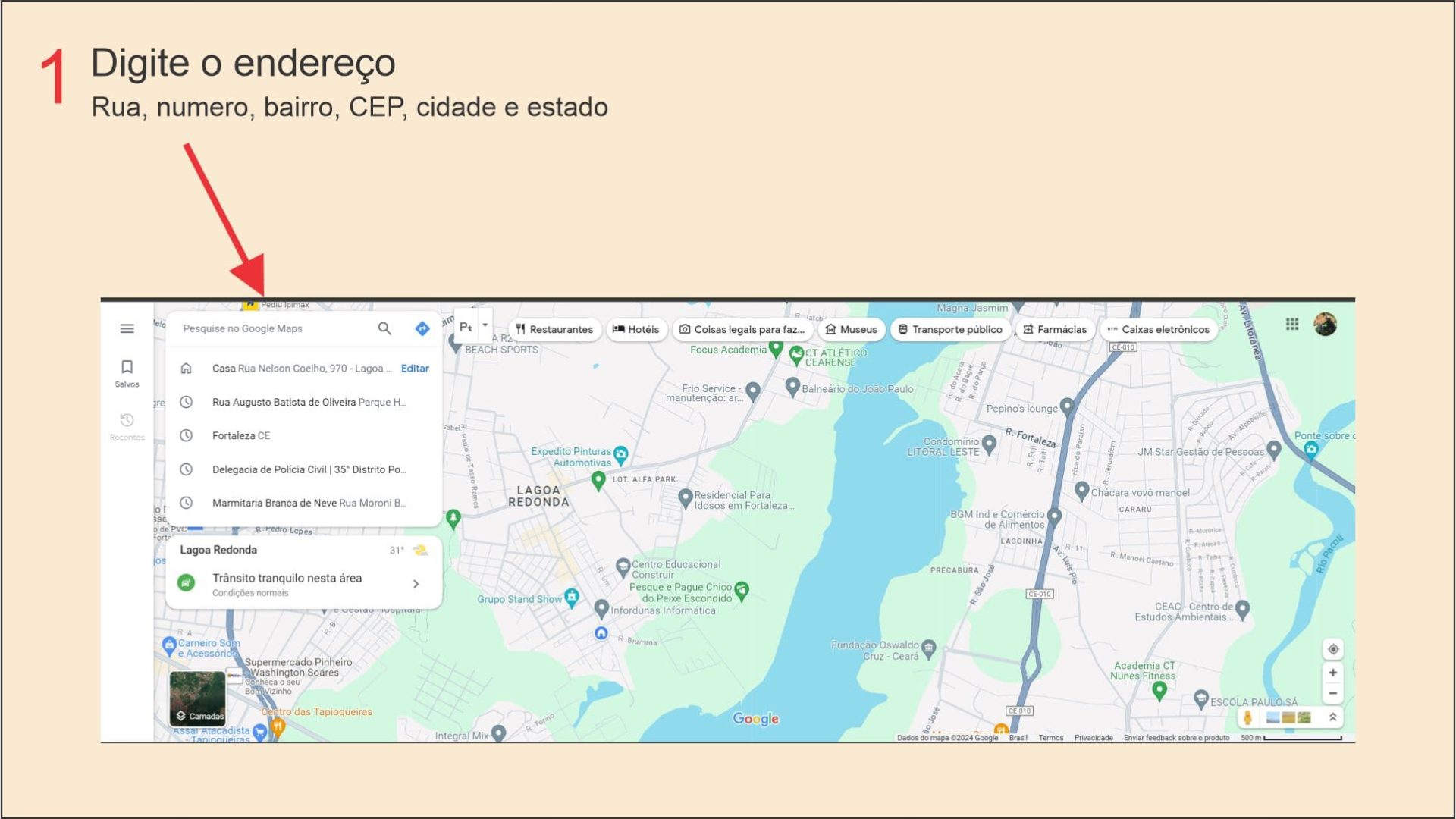The width and height of the screenshot is (1456, 819).
Task: Click the CEAC Centro de Estudos Ambientais pin
Action: point(1242,609)
